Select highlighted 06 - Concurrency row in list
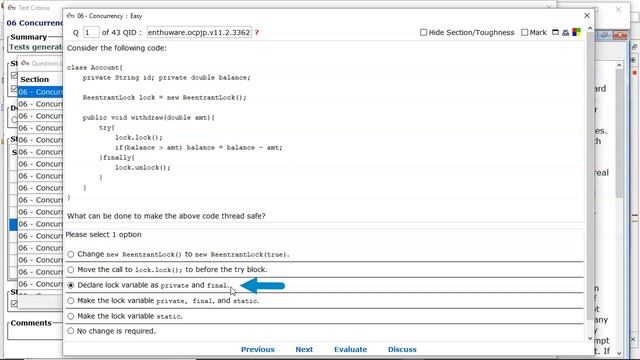The width and height of the screenshot is (640, 360). click(x=40, y=92)
